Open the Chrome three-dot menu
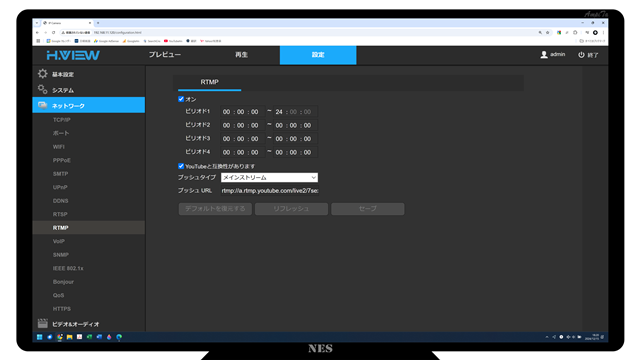Viewport: 640px width, 360px height. [603, 32]
